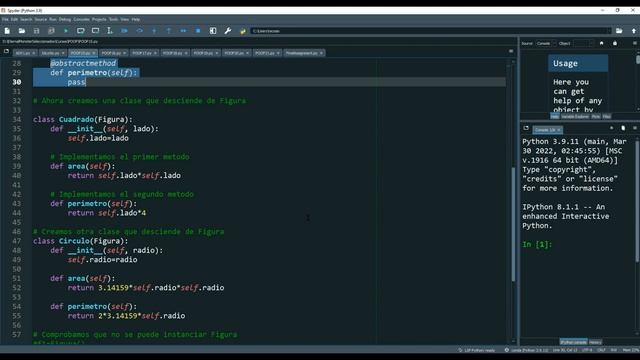Browse working directory folder icon

coord(619,31)
